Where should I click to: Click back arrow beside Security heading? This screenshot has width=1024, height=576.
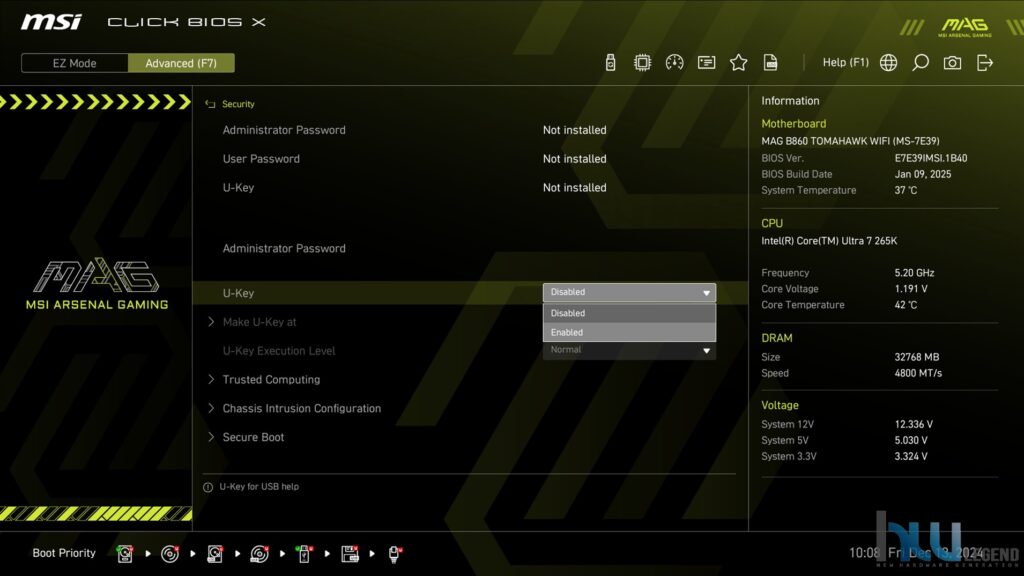(210, 104)
